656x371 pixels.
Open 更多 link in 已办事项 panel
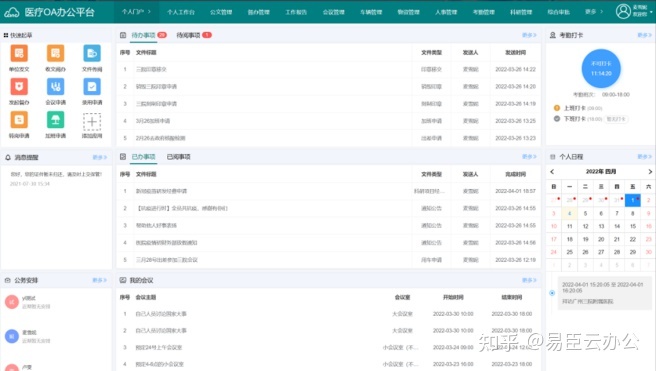529,156
